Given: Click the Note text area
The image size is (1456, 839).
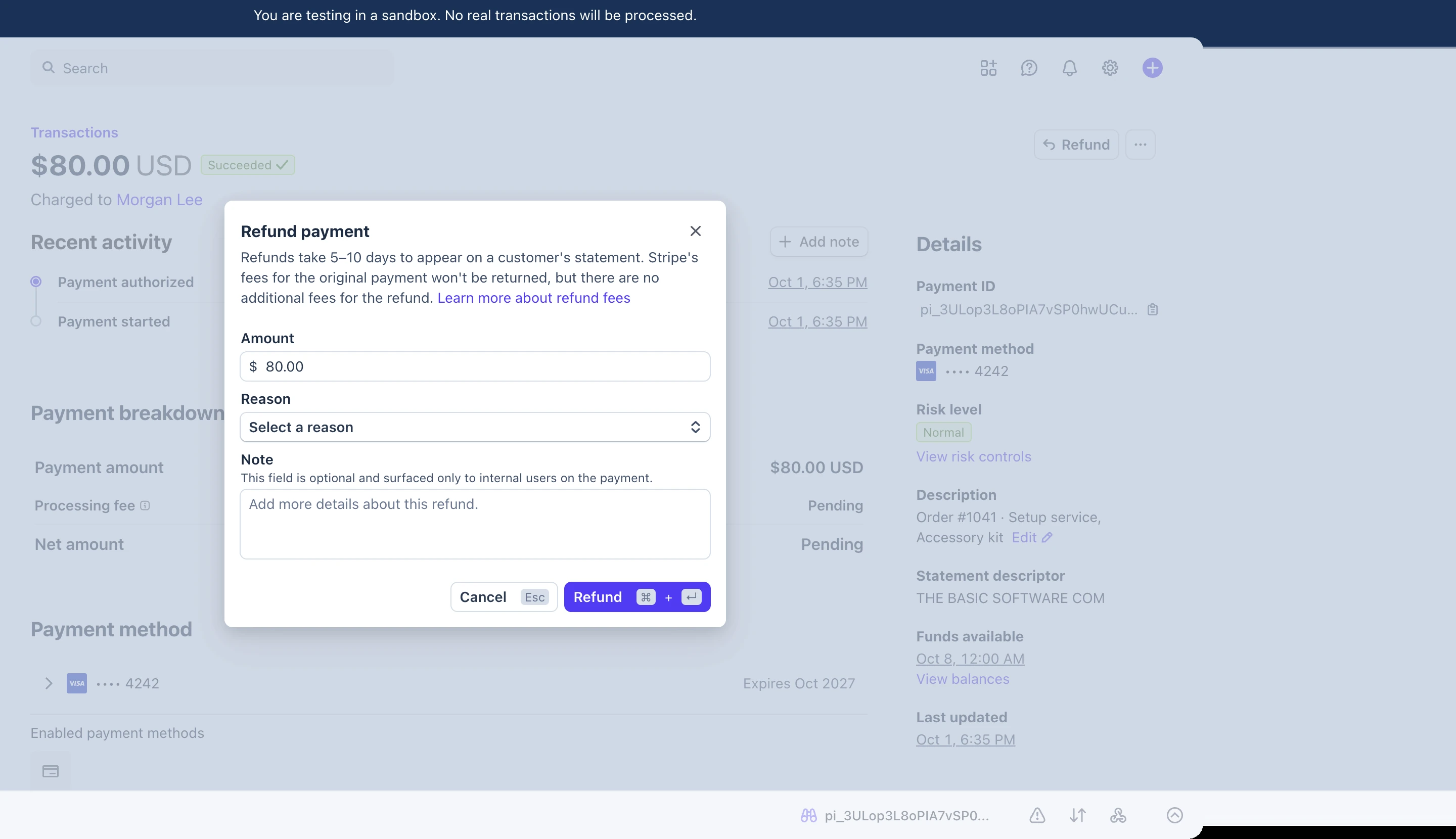Looking at the screenshot, I should (x=475, y=524).
